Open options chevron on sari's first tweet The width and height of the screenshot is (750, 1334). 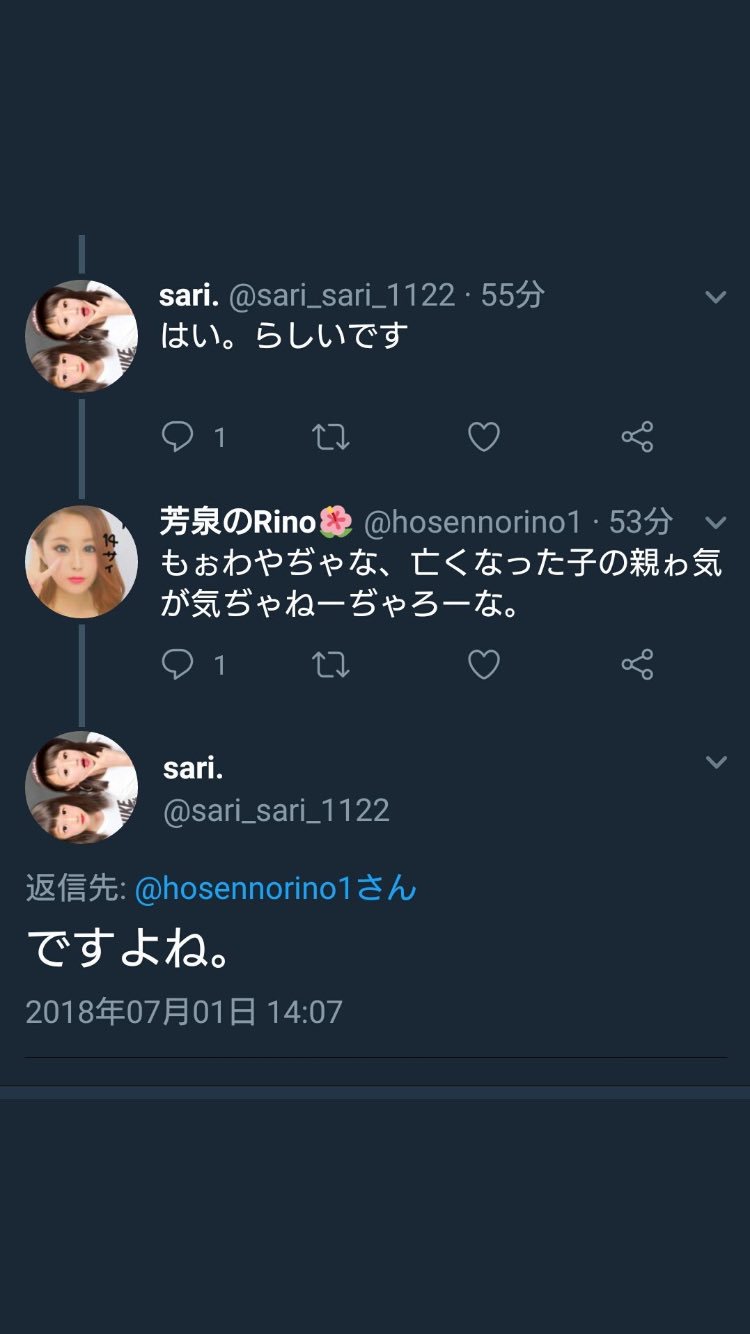tap(716, 296)
